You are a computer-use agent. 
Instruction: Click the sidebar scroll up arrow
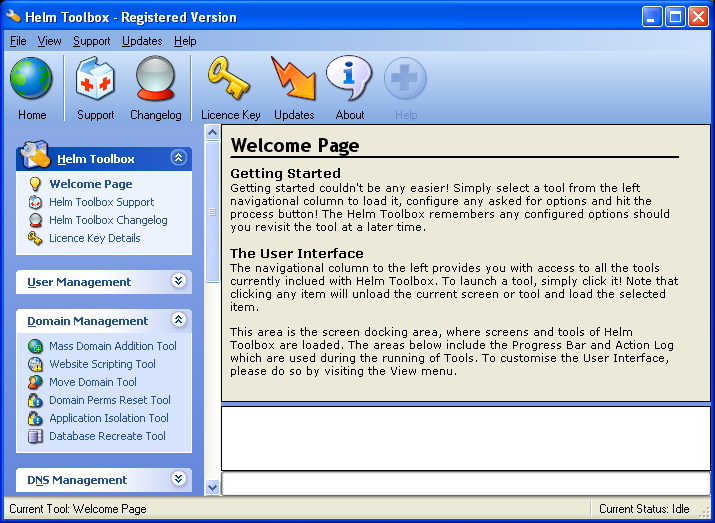(212, 133)
